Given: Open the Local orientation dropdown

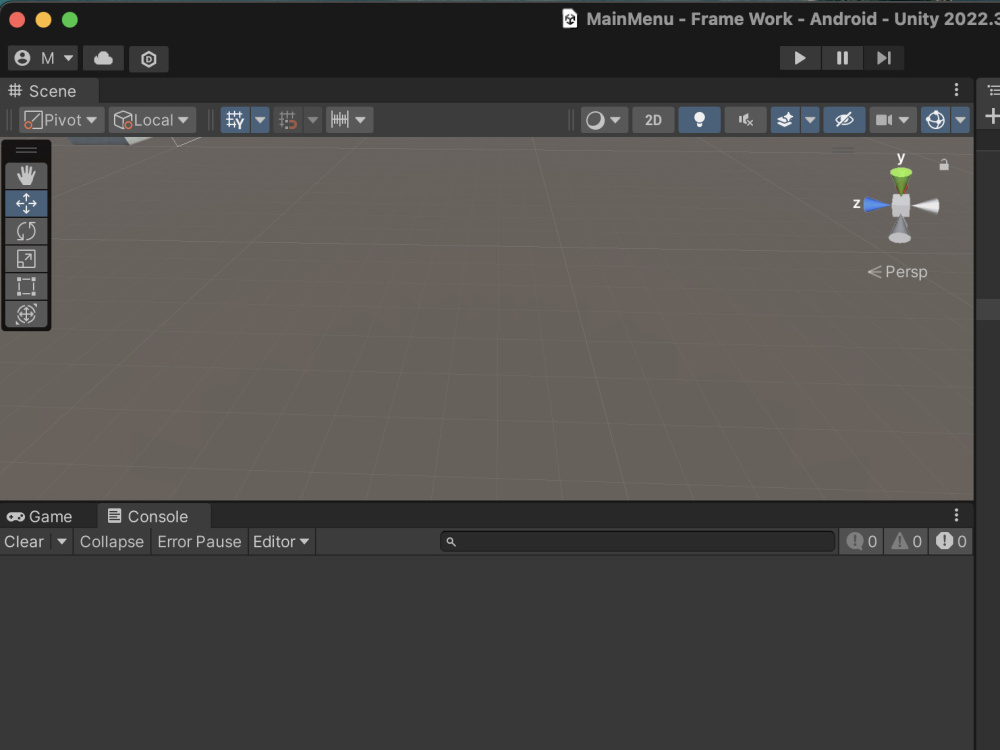Looking at the screenshot, I should coord(152,119).
